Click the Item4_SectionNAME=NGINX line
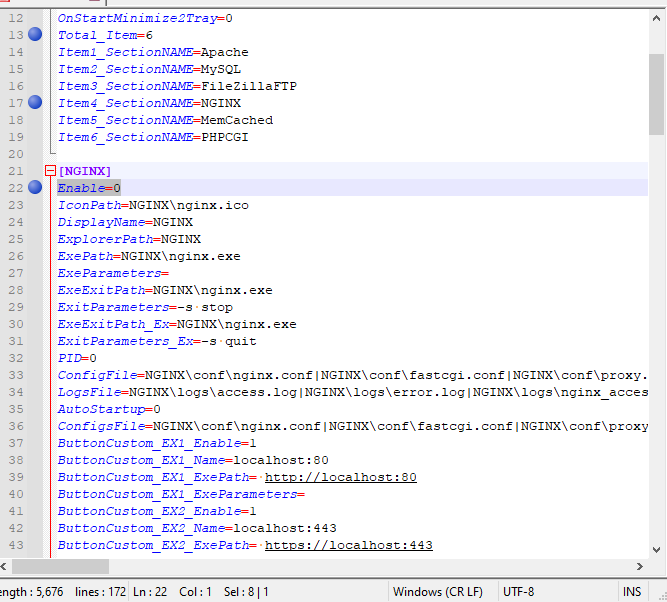This screenshot has height=602, width=667. (x=149, y=103)
